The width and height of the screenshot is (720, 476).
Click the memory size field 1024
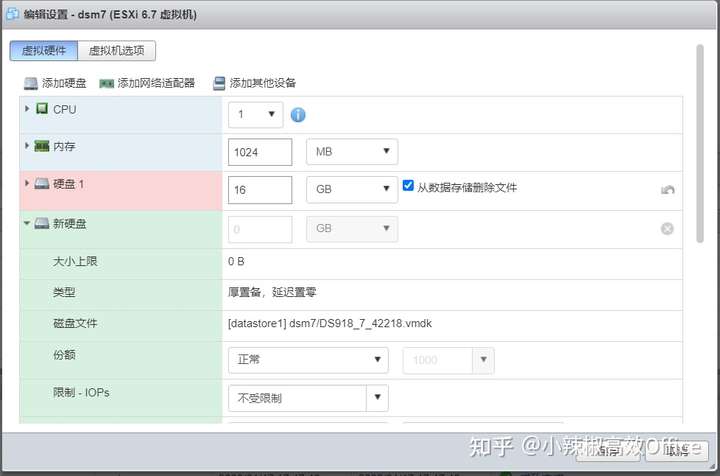coord(260,152)
